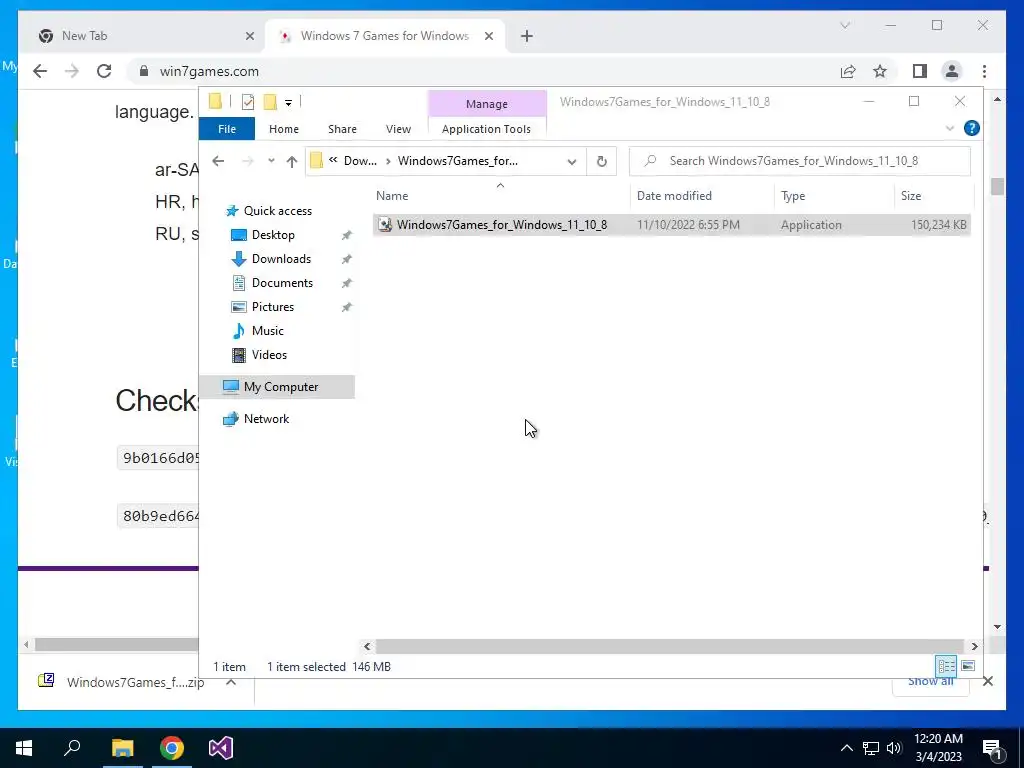Reload the win7games.com page
This screenshot has height=768, width=1024.
[104, 71]
